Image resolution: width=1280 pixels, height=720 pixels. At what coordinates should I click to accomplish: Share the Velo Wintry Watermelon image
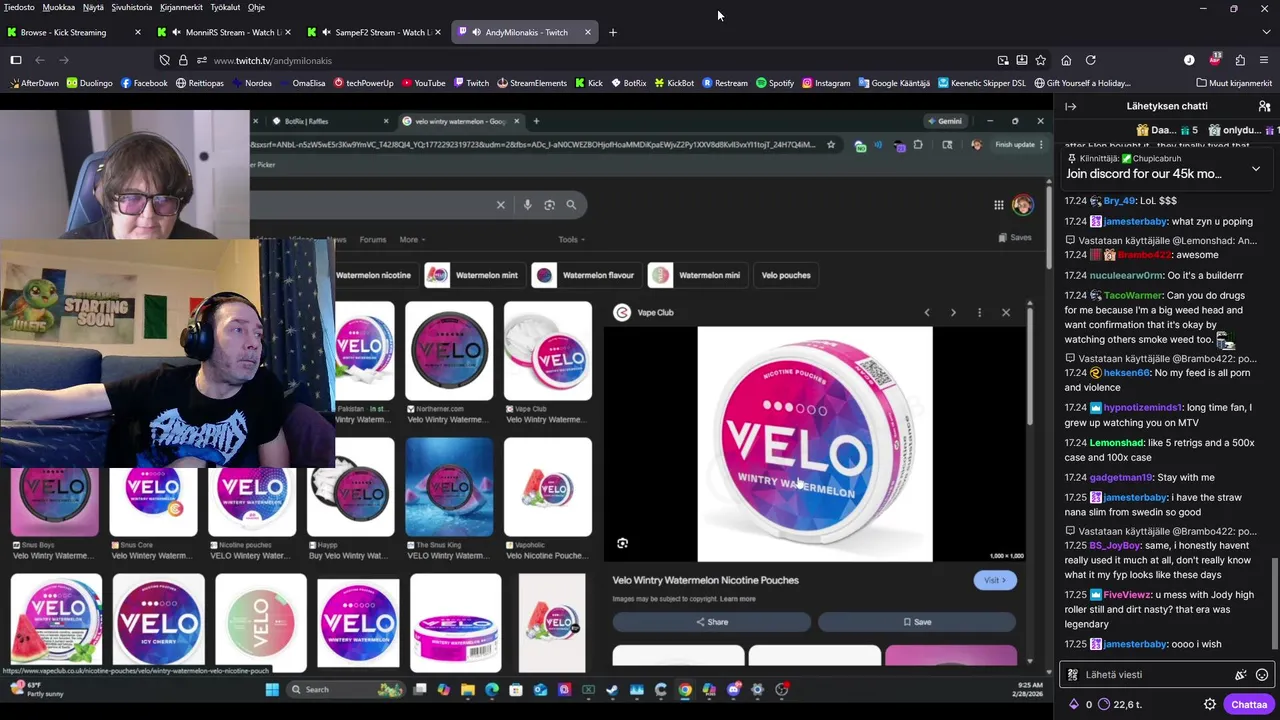(x=712, y=622)
